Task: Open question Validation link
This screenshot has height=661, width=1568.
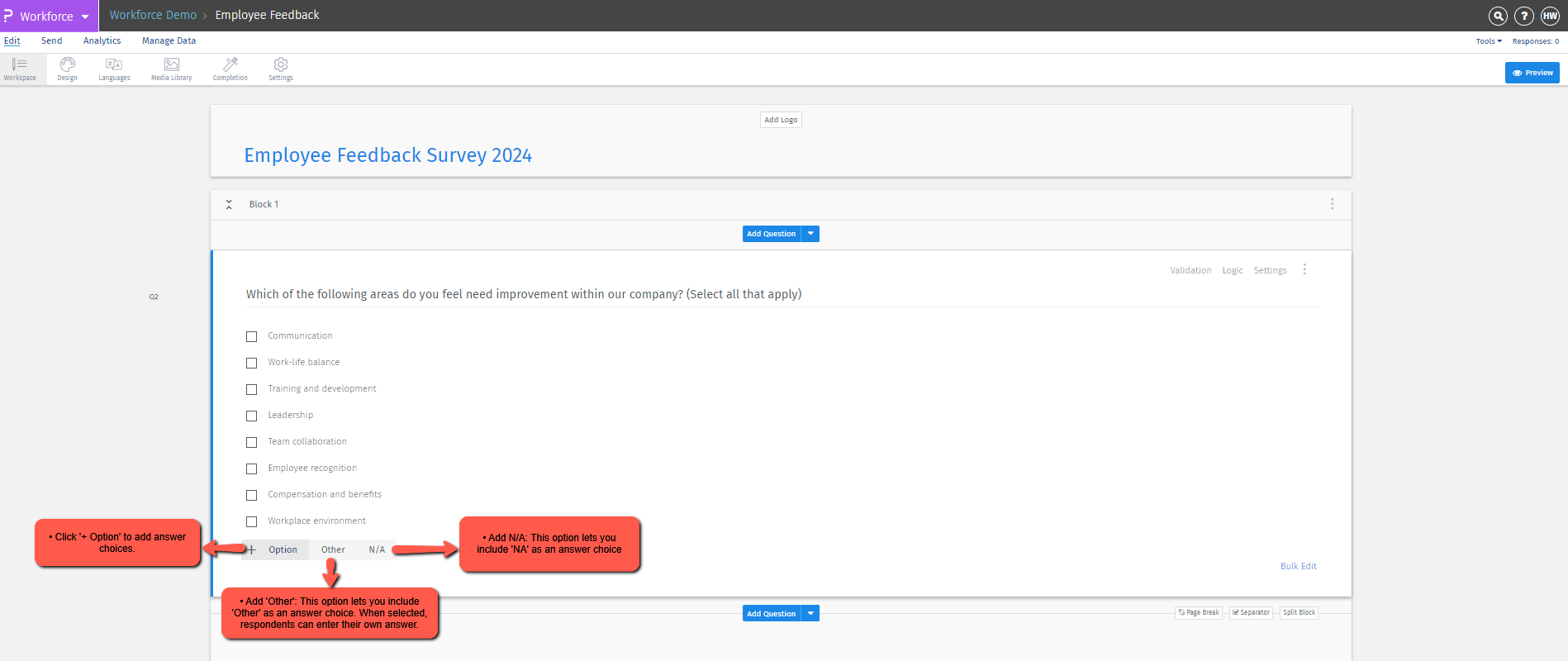Action: click(x=1190, y=270)
